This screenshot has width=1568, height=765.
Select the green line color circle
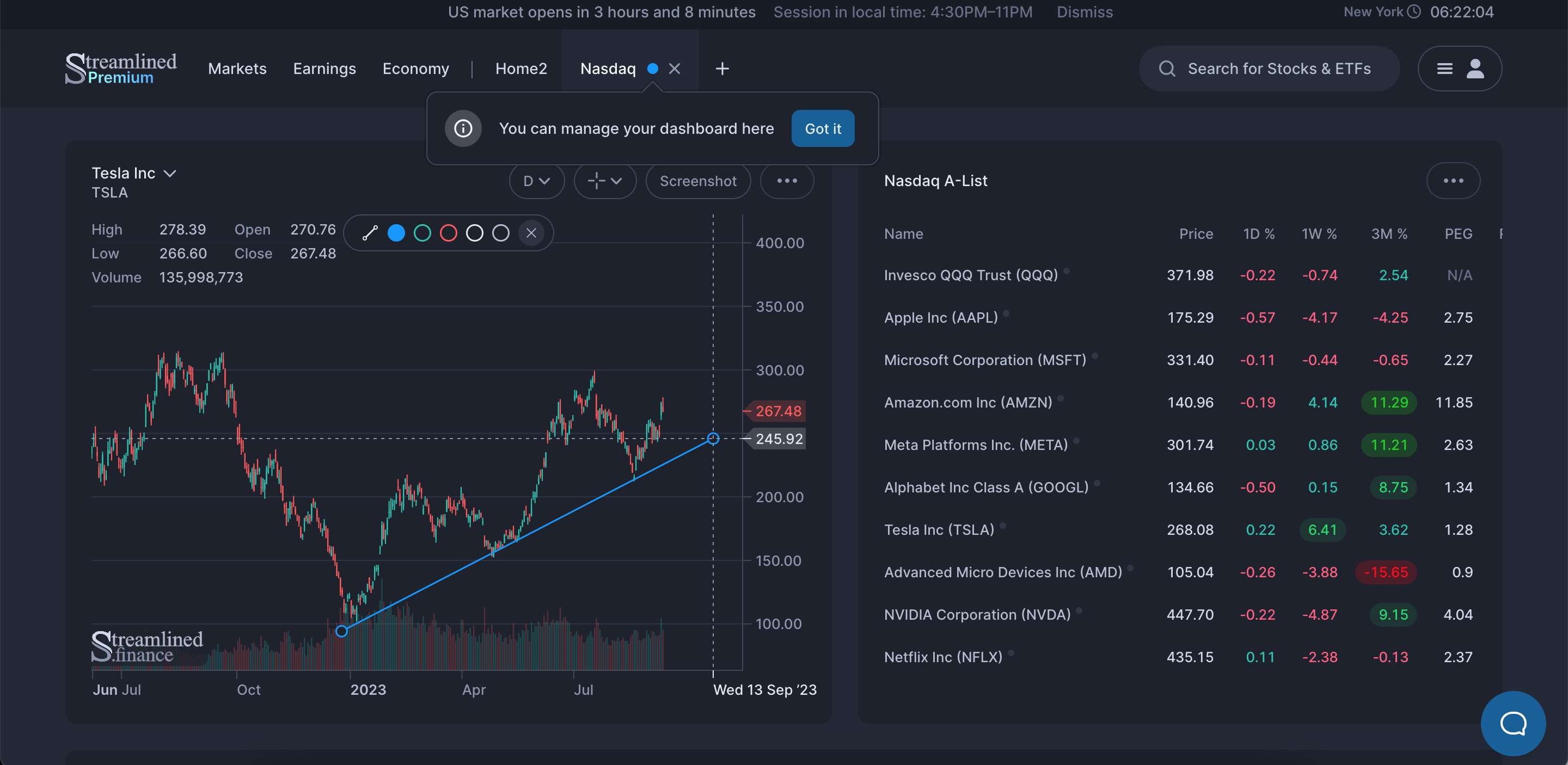click(x=422, y=233)
